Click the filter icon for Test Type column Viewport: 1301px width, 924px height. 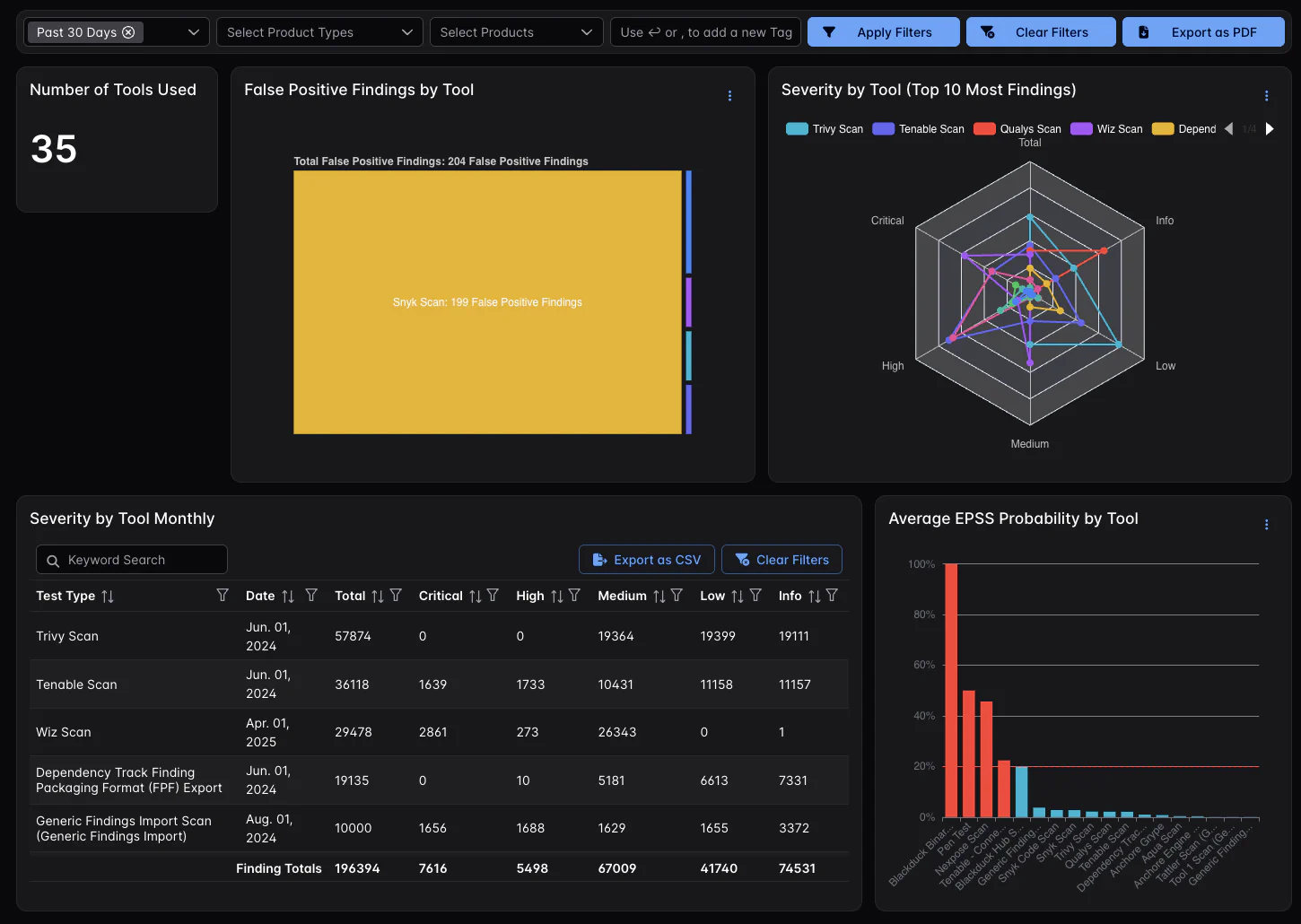[x=223, y=596]
